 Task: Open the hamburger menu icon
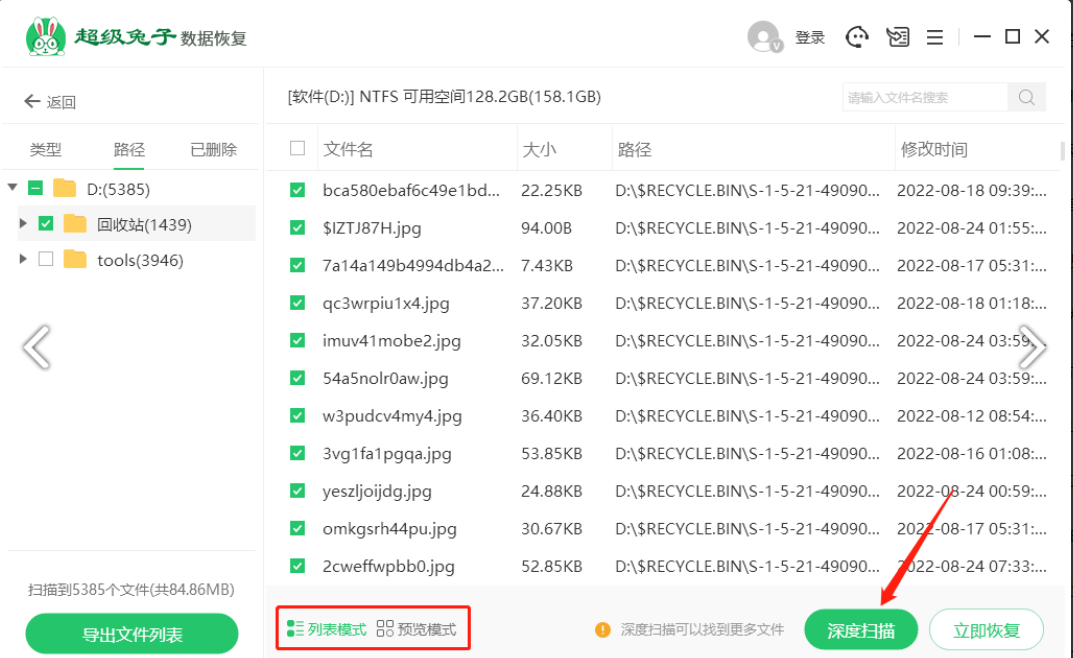click(x=935, y=37)
